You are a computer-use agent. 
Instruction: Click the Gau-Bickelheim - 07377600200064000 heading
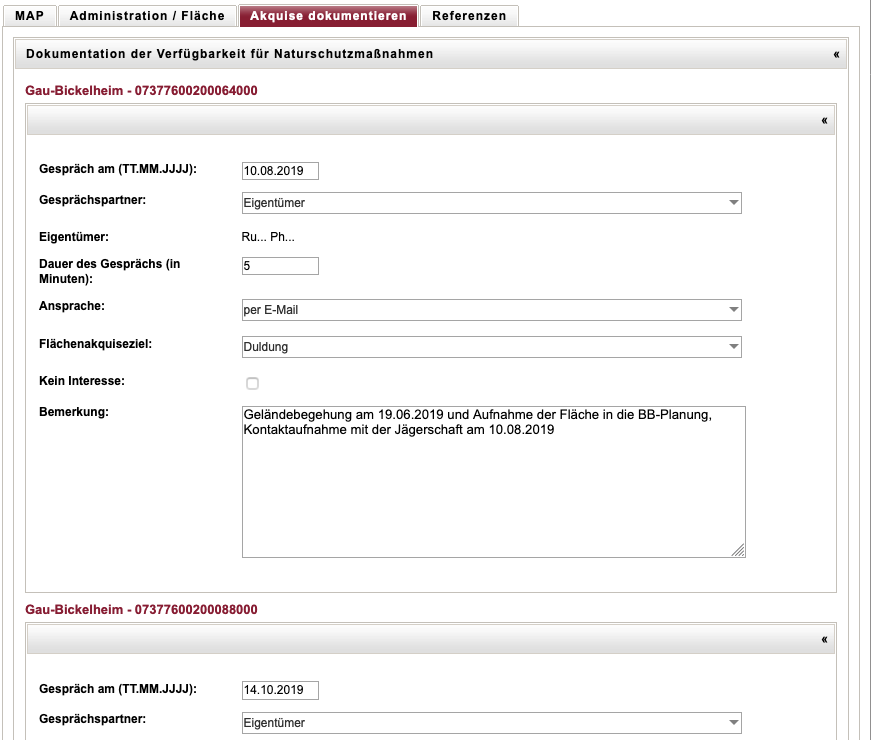[141, 91]
